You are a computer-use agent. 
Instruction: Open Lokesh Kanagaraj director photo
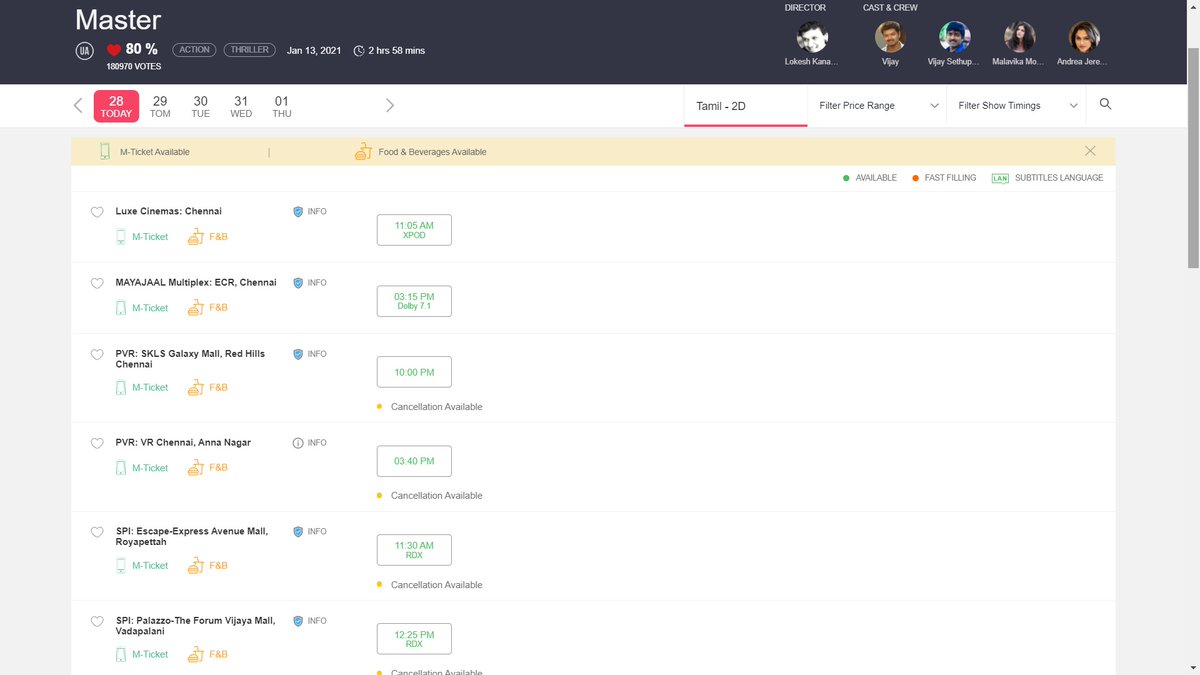click(x=812, y=37)
